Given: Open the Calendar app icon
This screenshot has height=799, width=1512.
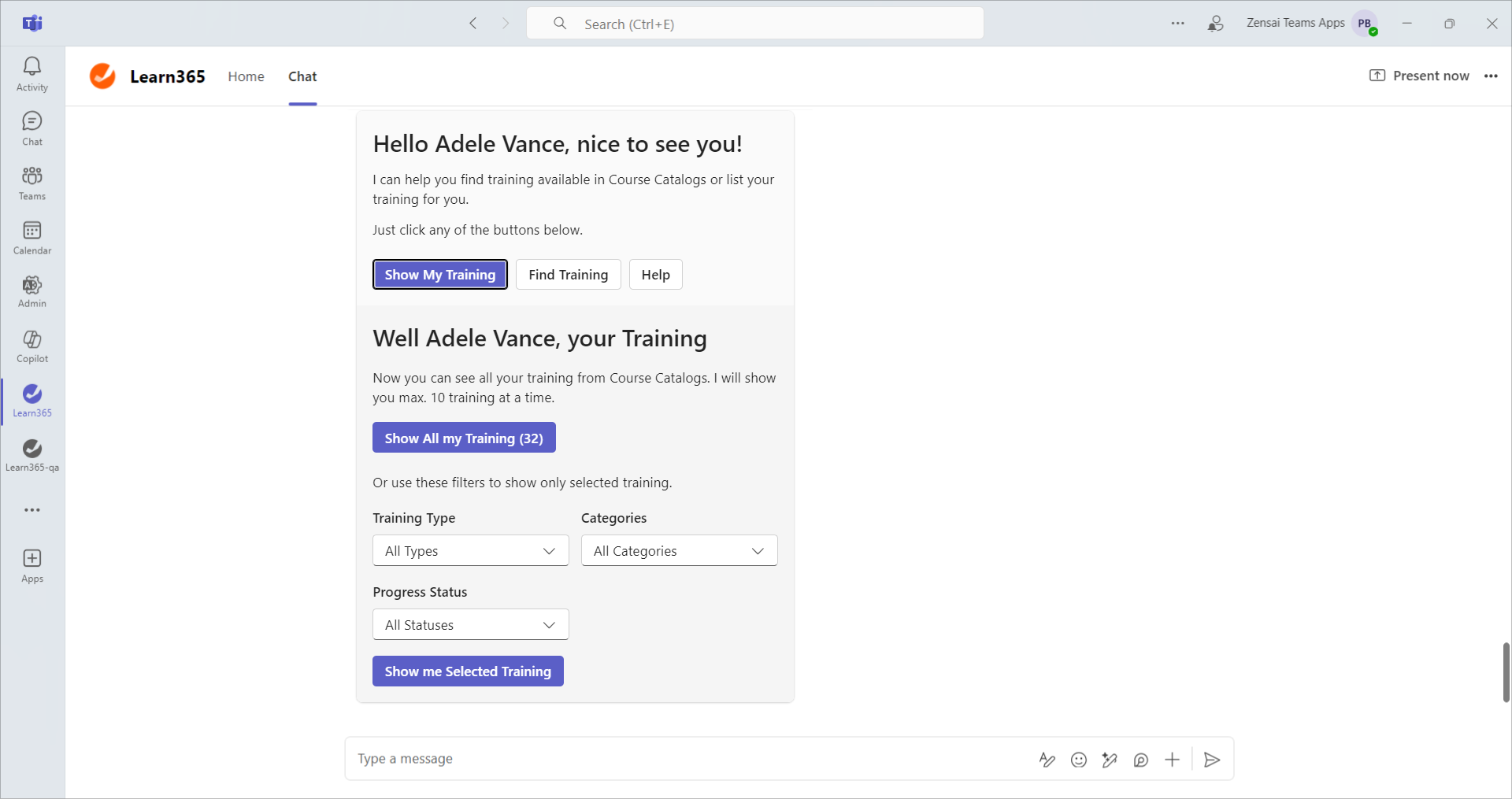Looking at the screenshot, I should [31, 238].
